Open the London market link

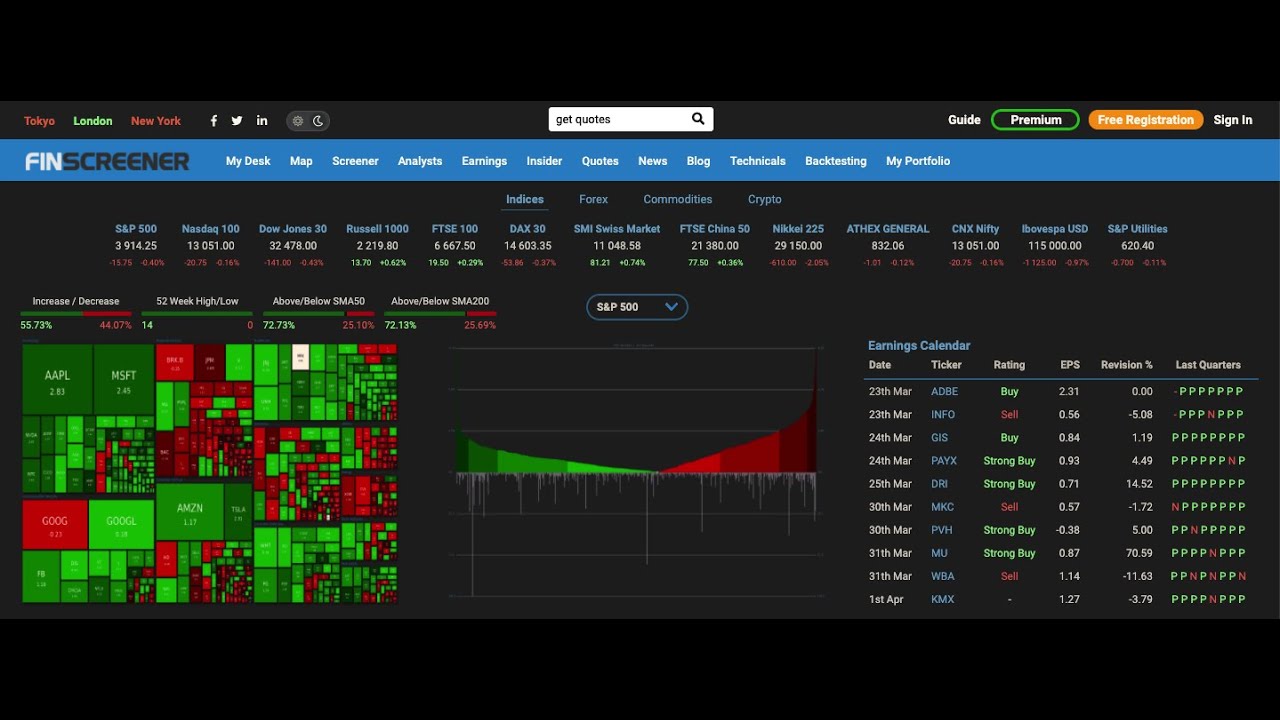pyautogui.click(x=93, y=121)
